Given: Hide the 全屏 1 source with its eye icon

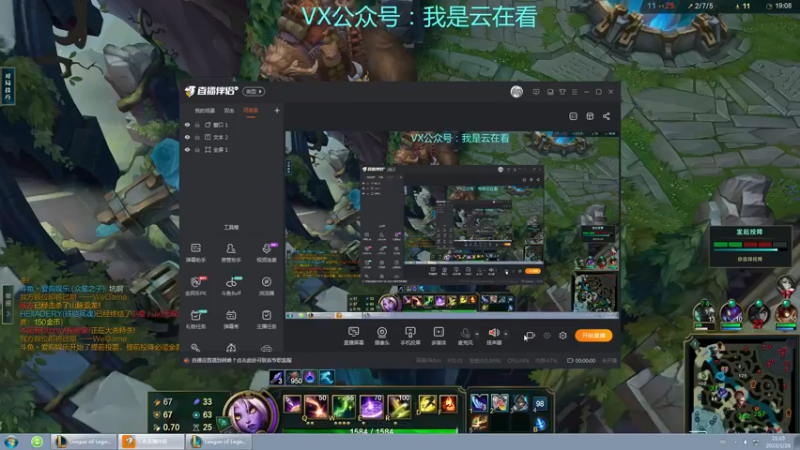Looking at the screenshot, I should click(187, 149).
